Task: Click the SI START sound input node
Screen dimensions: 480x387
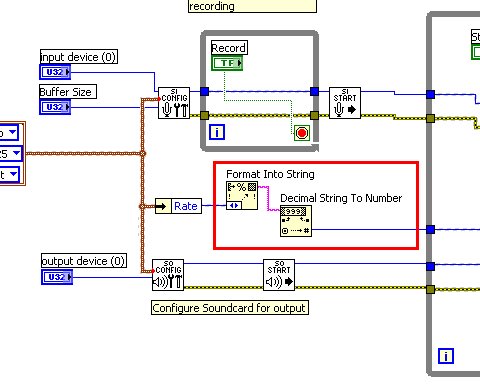Action: click(x=345, y=103)
